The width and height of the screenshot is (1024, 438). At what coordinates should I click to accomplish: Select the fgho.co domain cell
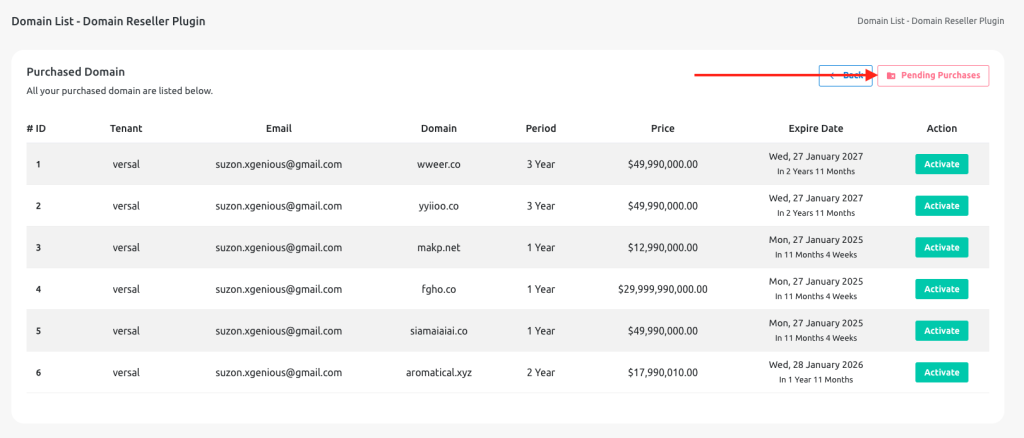(x=439, y=289)
